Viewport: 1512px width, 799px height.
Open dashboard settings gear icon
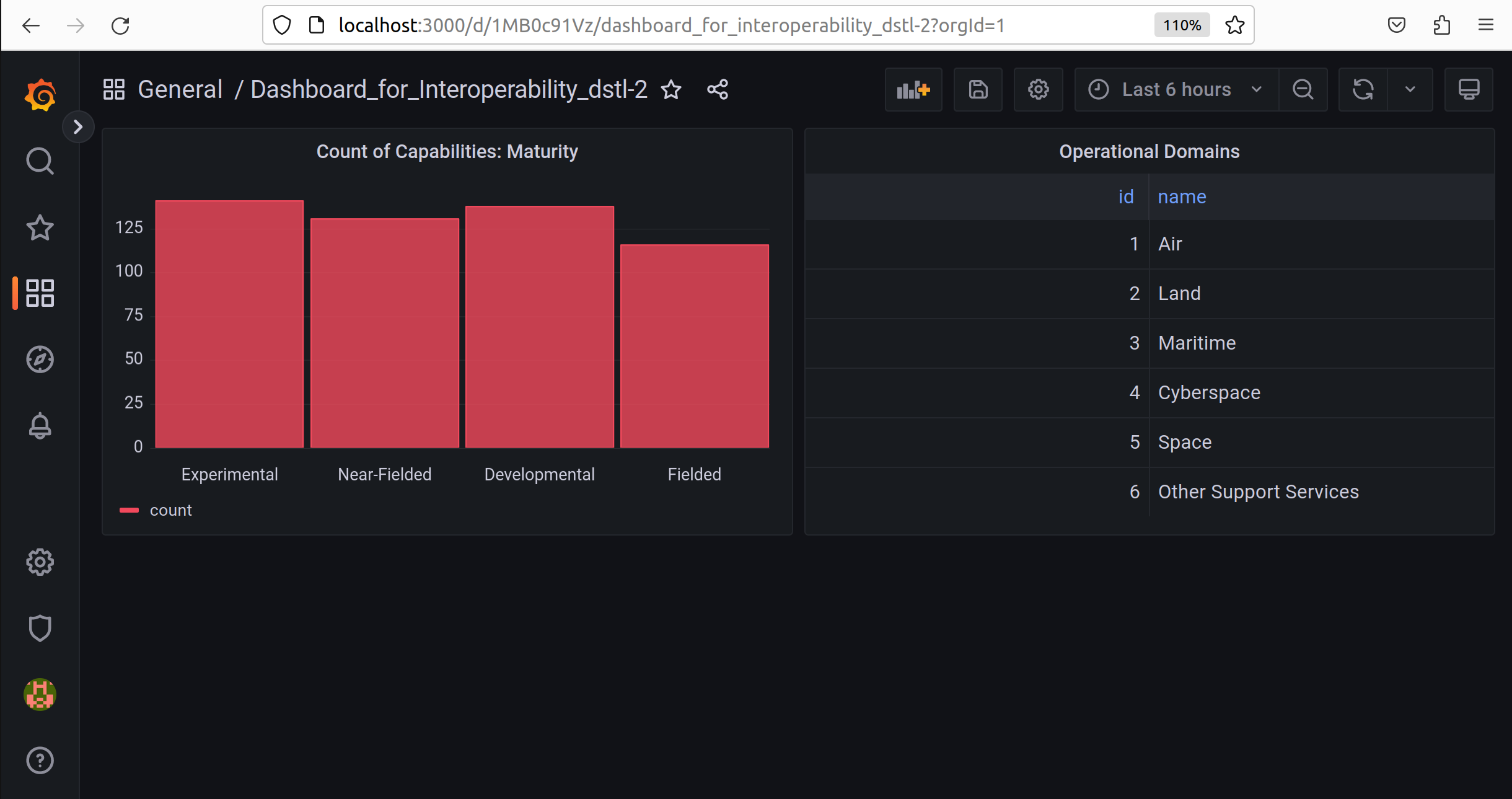coord(1038,90)
